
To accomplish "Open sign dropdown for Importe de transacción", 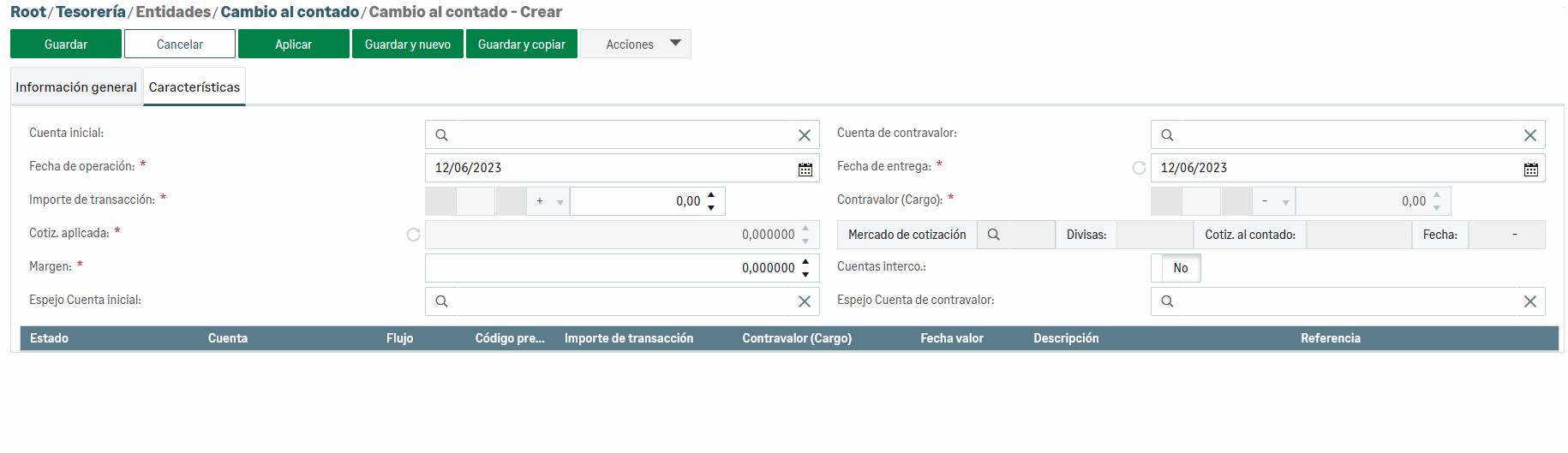I will point(549,202).
